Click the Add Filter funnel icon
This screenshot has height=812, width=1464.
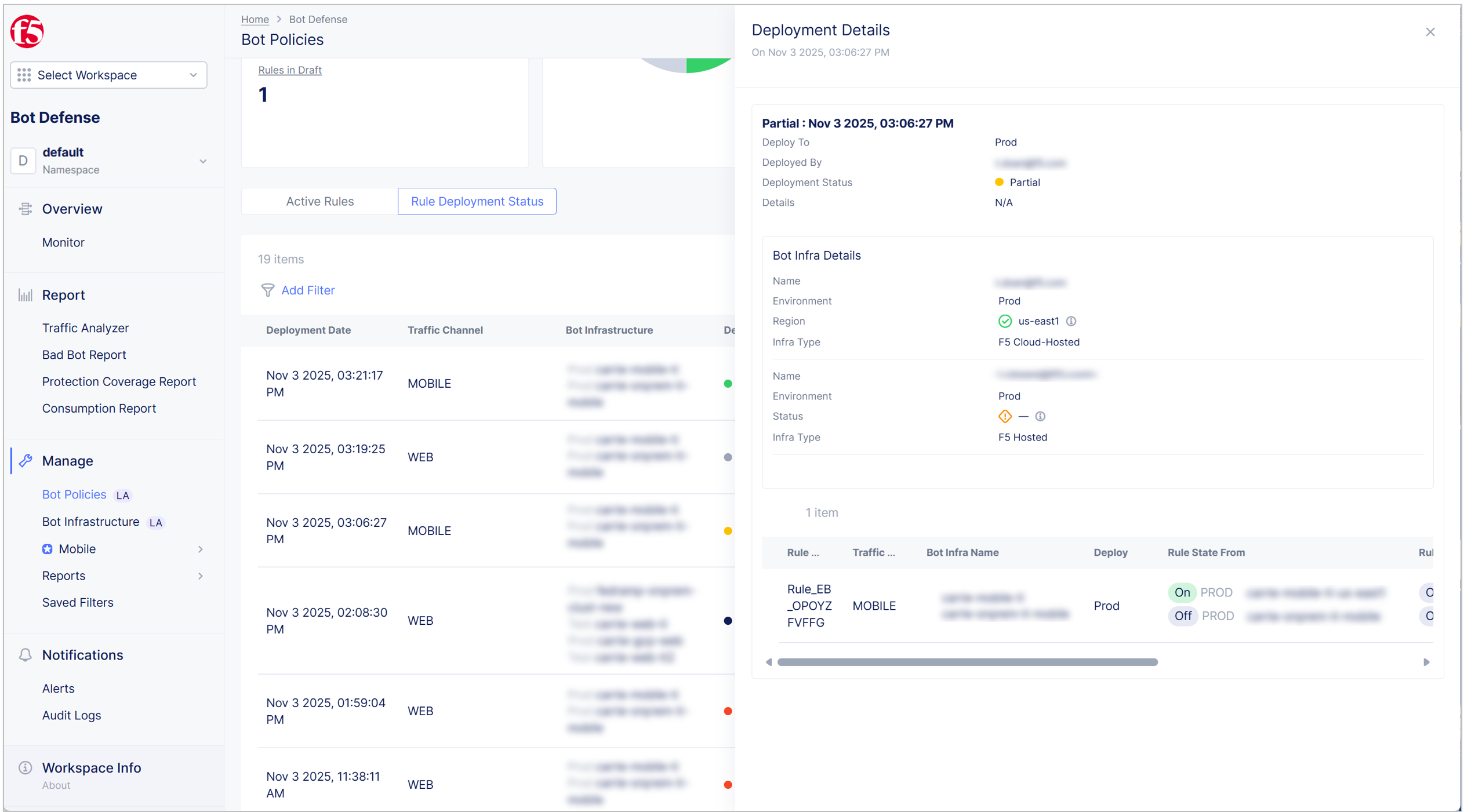click(267, 290)
